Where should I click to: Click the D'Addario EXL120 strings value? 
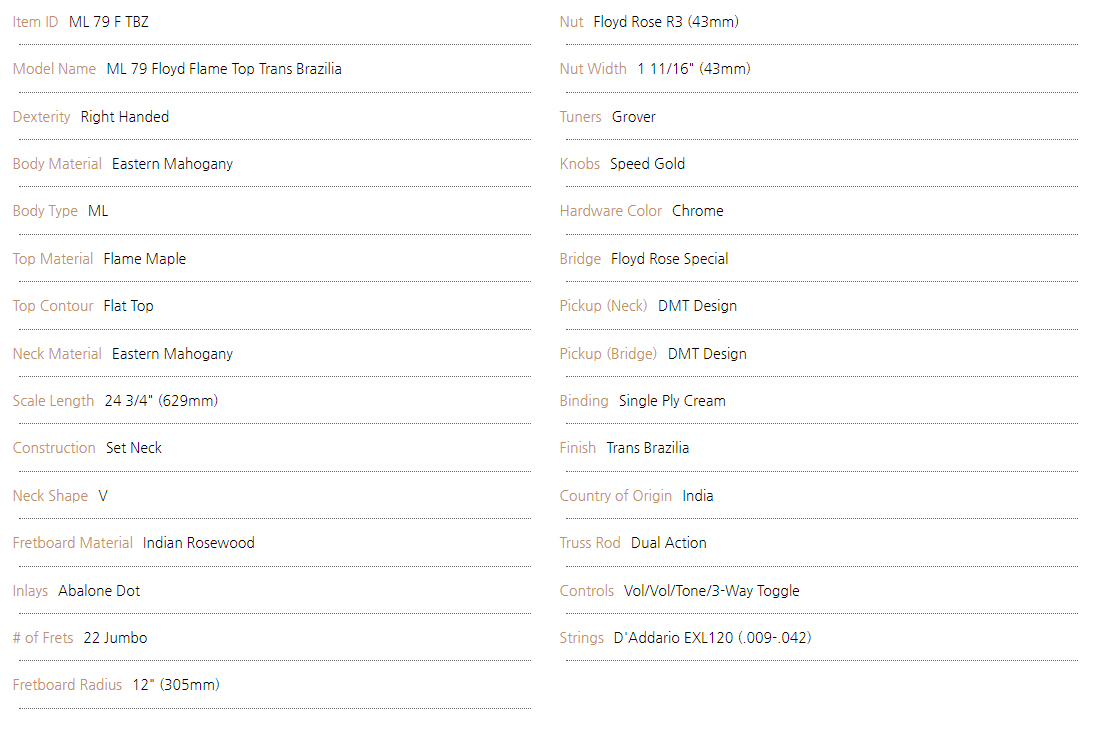712,638
